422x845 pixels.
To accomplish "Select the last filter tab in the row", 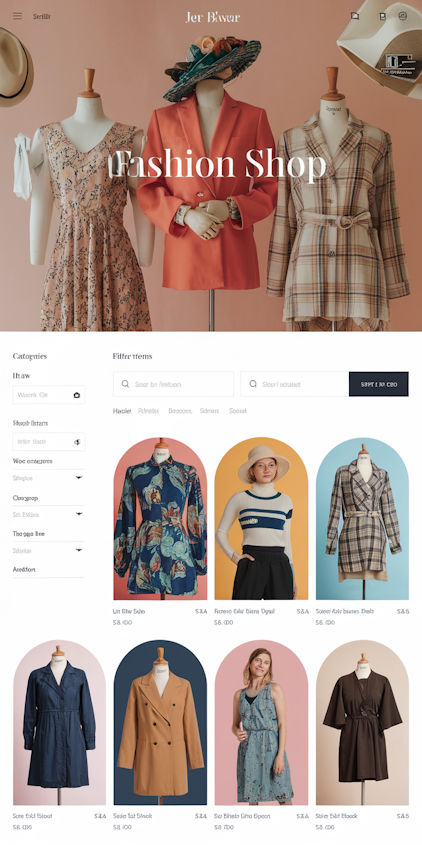I will (238, 411).
